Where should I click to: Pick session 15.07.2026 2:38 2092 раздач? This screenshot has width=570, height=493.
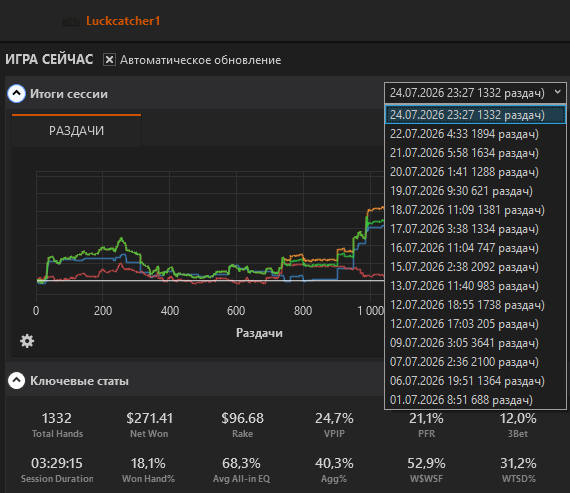pos(475,267)
